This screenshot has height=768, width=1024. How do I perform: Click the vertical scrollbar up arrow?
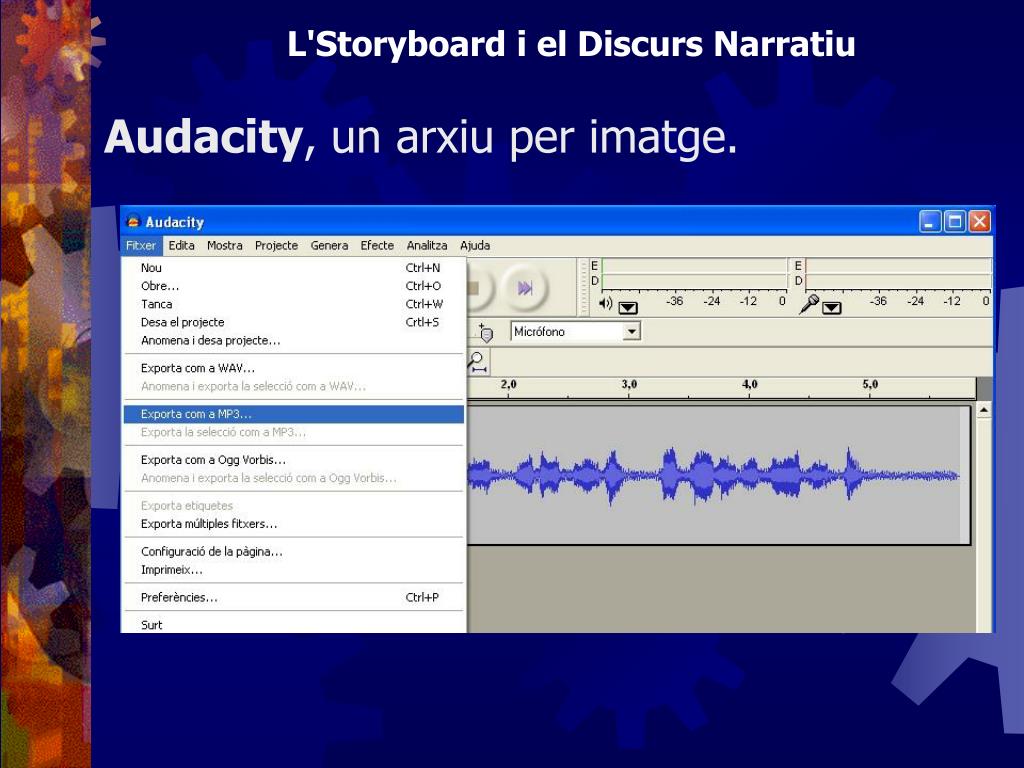pos(984,410)
